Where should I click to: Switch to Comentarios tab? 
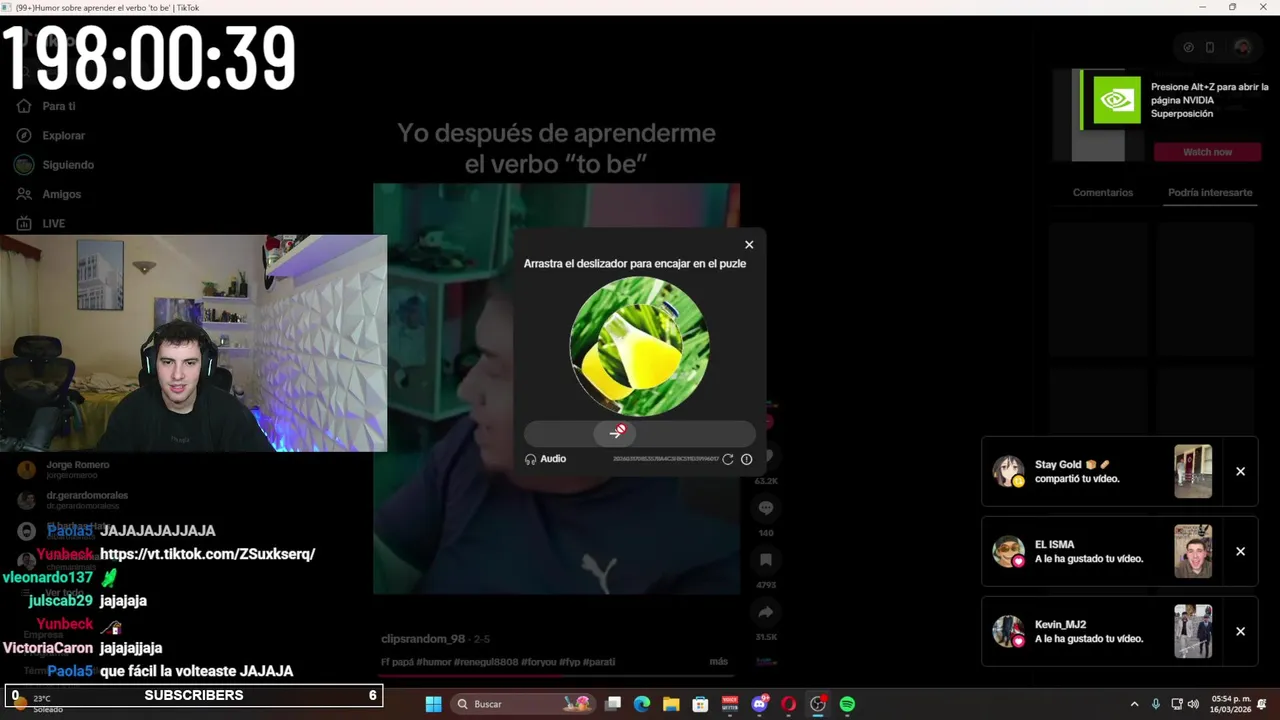1103,192
